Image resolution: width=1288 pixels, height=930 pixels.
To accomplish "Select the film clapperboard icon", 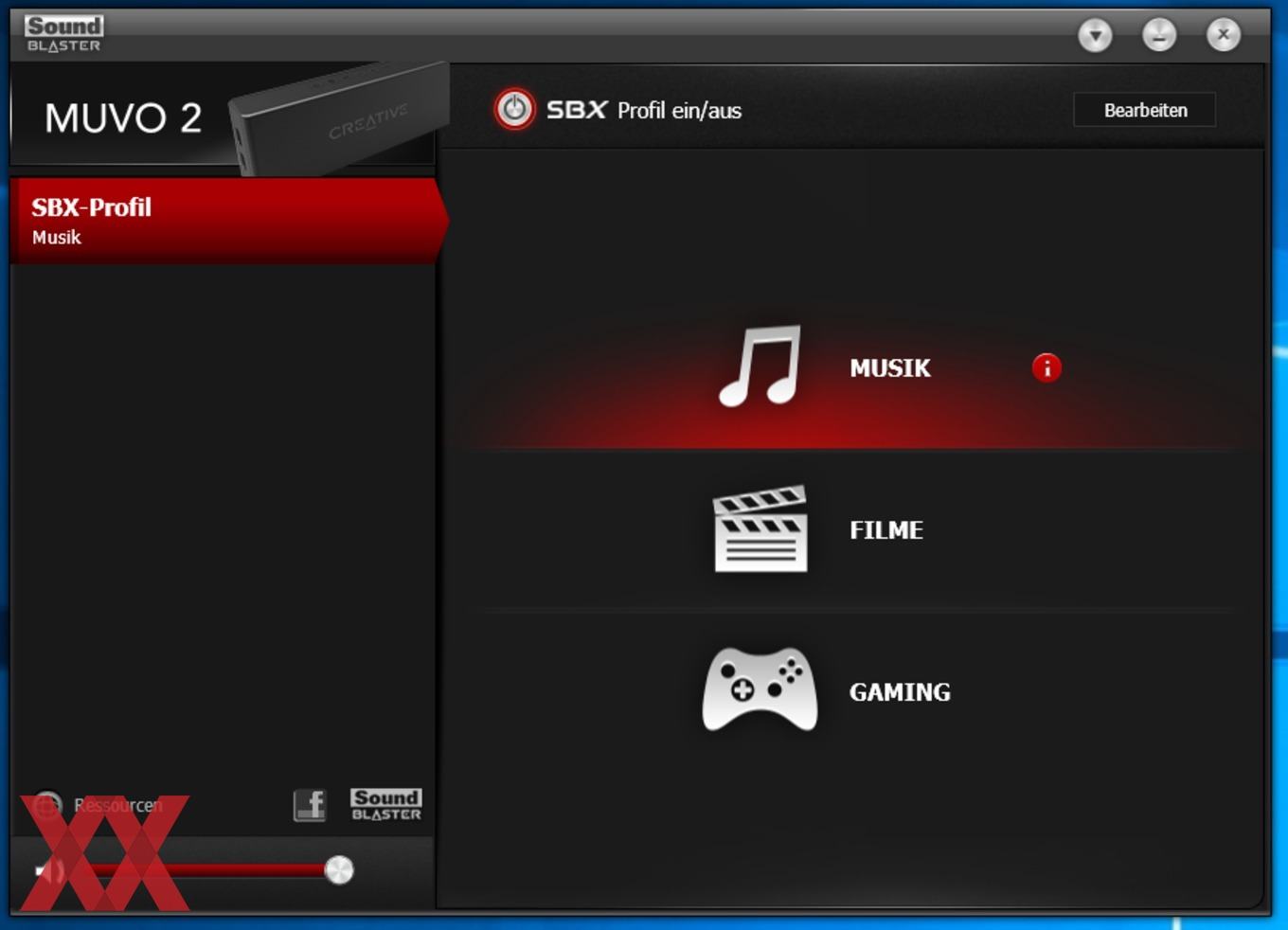I will [760, 528].
